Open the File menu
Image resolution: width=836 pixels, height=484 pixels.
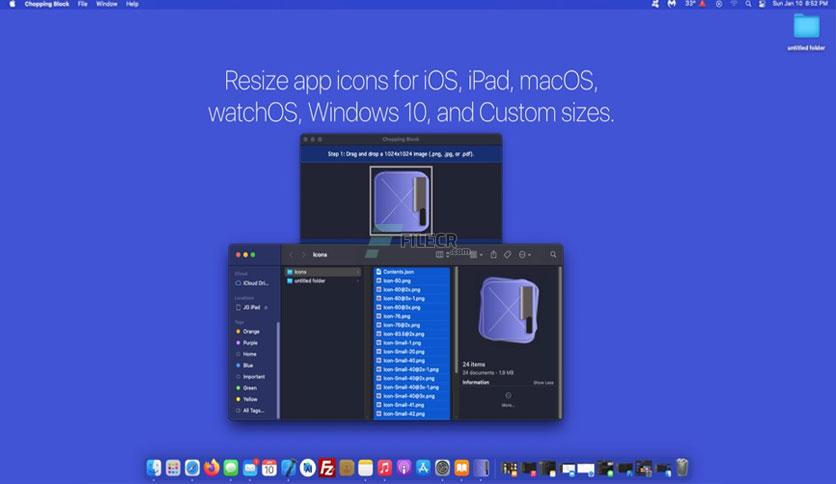click(x=83, y=4)
